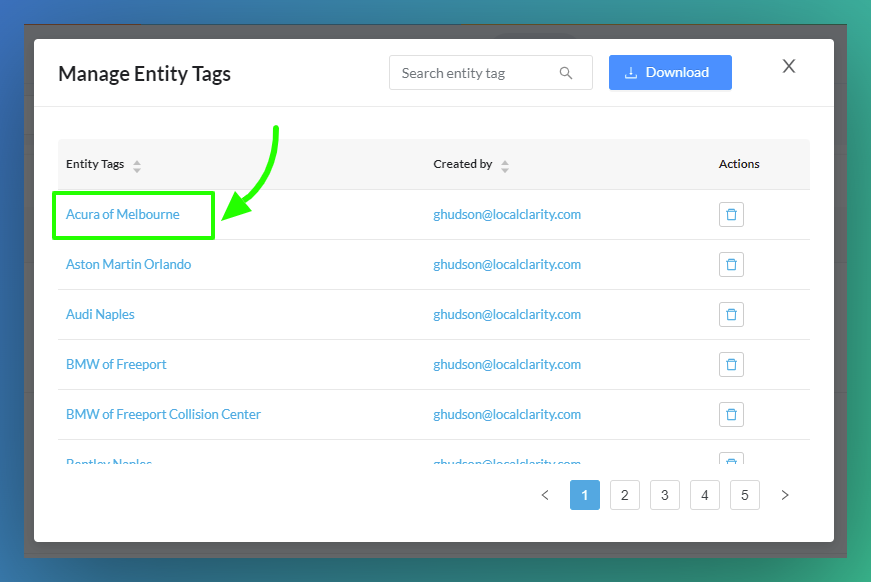Go to page 4
This screenshot has width=871, height=582.
pyautogui.click(x=705, y=495)
